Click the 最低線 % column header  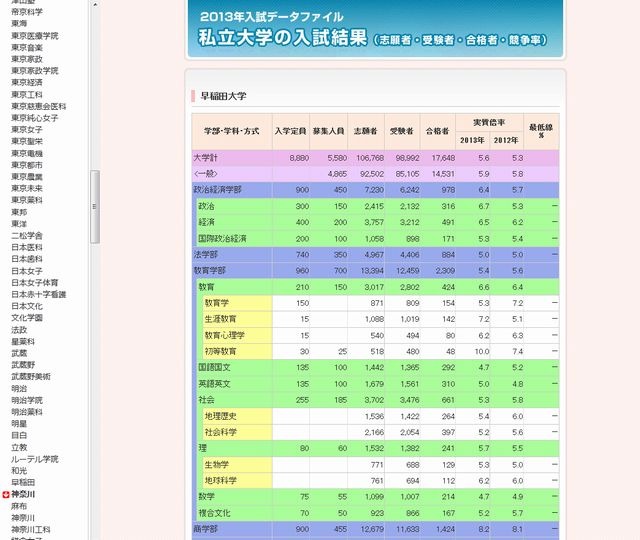click(x=541, y=131)
